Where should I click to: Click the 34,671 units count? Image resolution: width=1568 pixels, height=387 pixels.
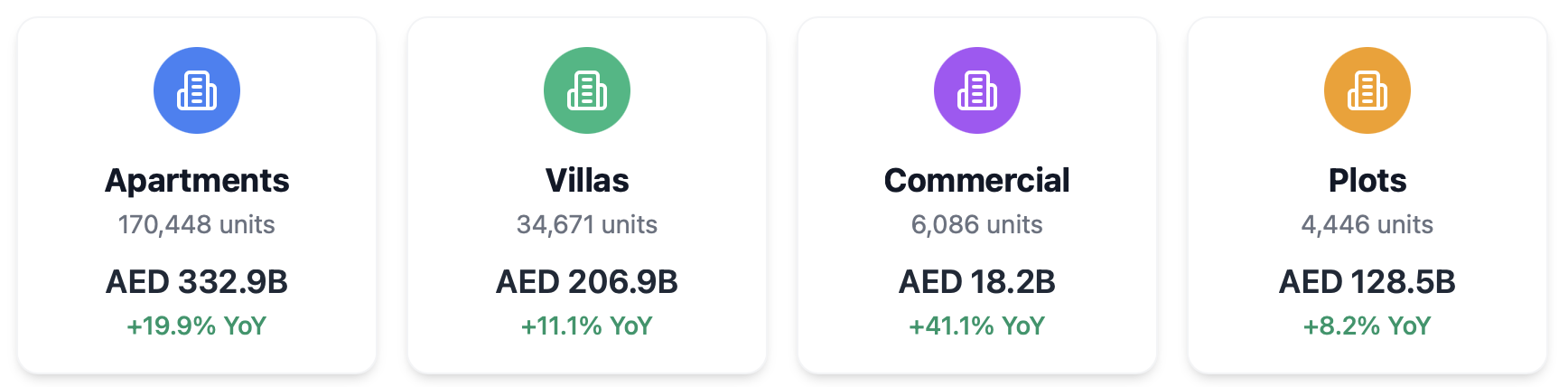click(x=587, y=224)
